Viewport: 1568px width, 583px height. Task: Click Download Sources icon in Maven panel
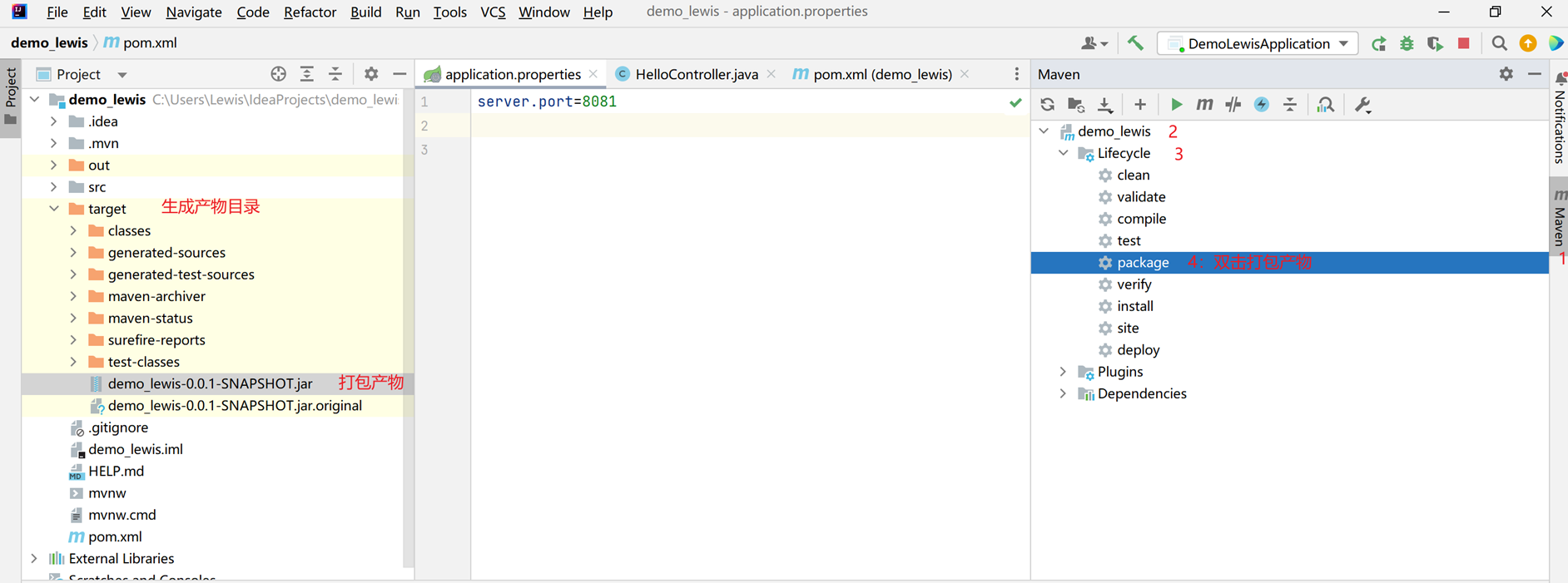click(1105, 105)
